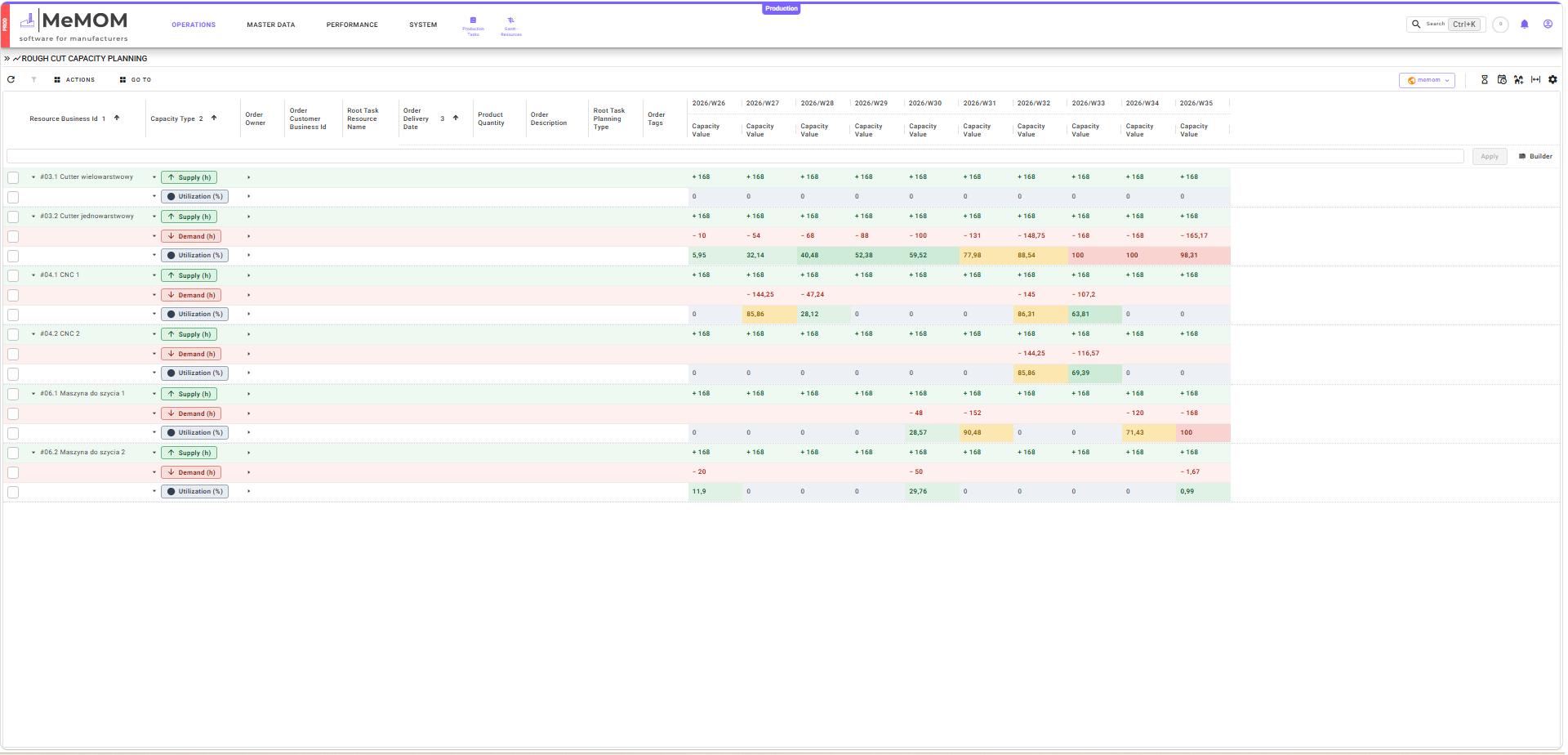1568x755 pixels.
Task: Open the notifications bell
Action: pyautogui.click(x=1524, y=25)
